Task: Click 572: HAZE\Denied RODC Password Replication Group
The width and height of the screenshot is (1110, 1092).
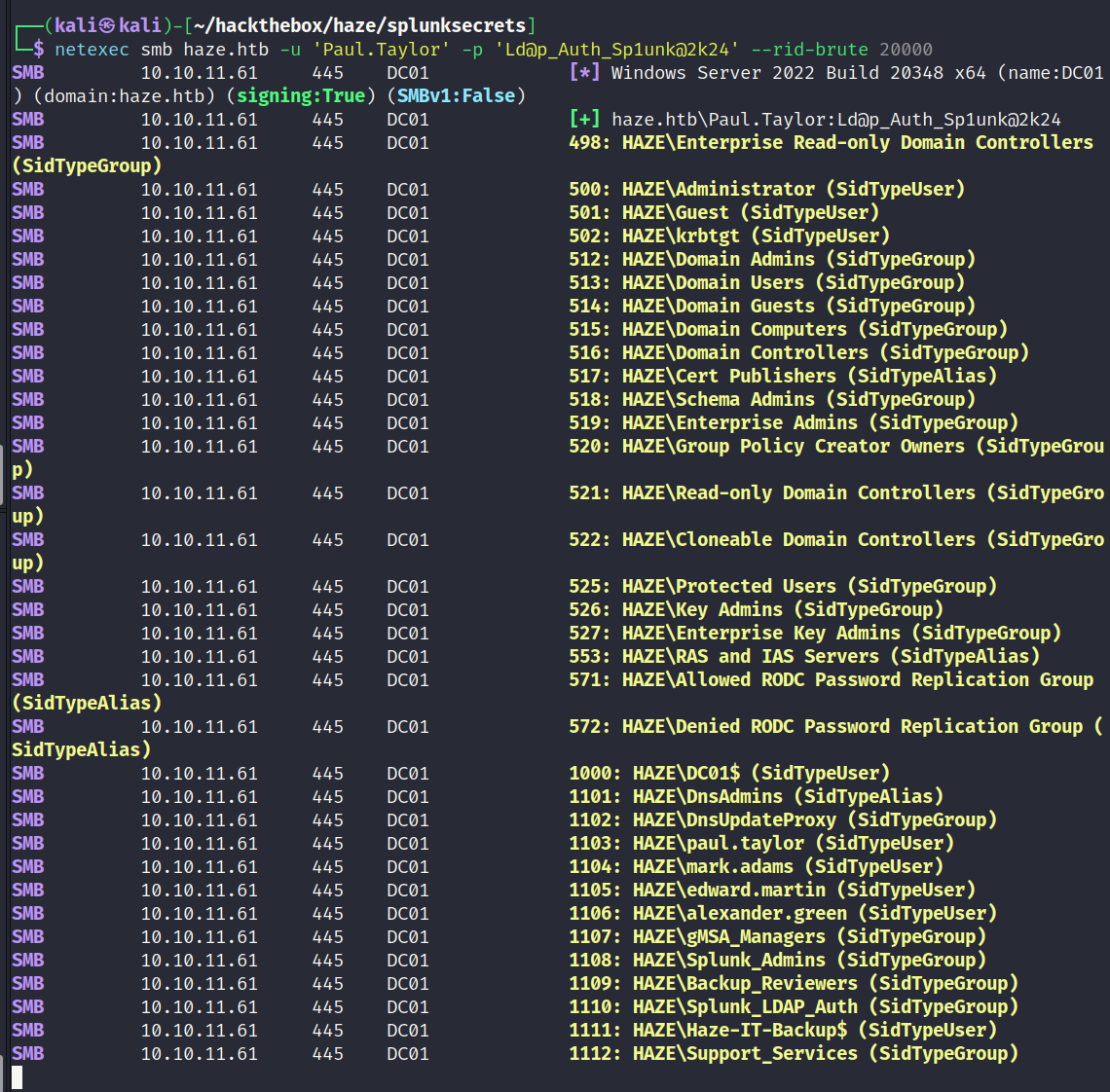Action: 826,727
